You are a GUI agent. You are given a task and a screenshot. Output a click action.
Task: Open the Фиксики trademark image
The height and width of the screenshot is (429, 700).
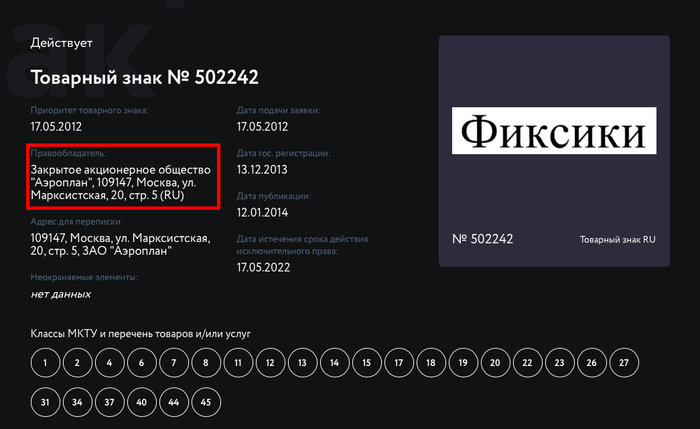[x=554, y=130]
